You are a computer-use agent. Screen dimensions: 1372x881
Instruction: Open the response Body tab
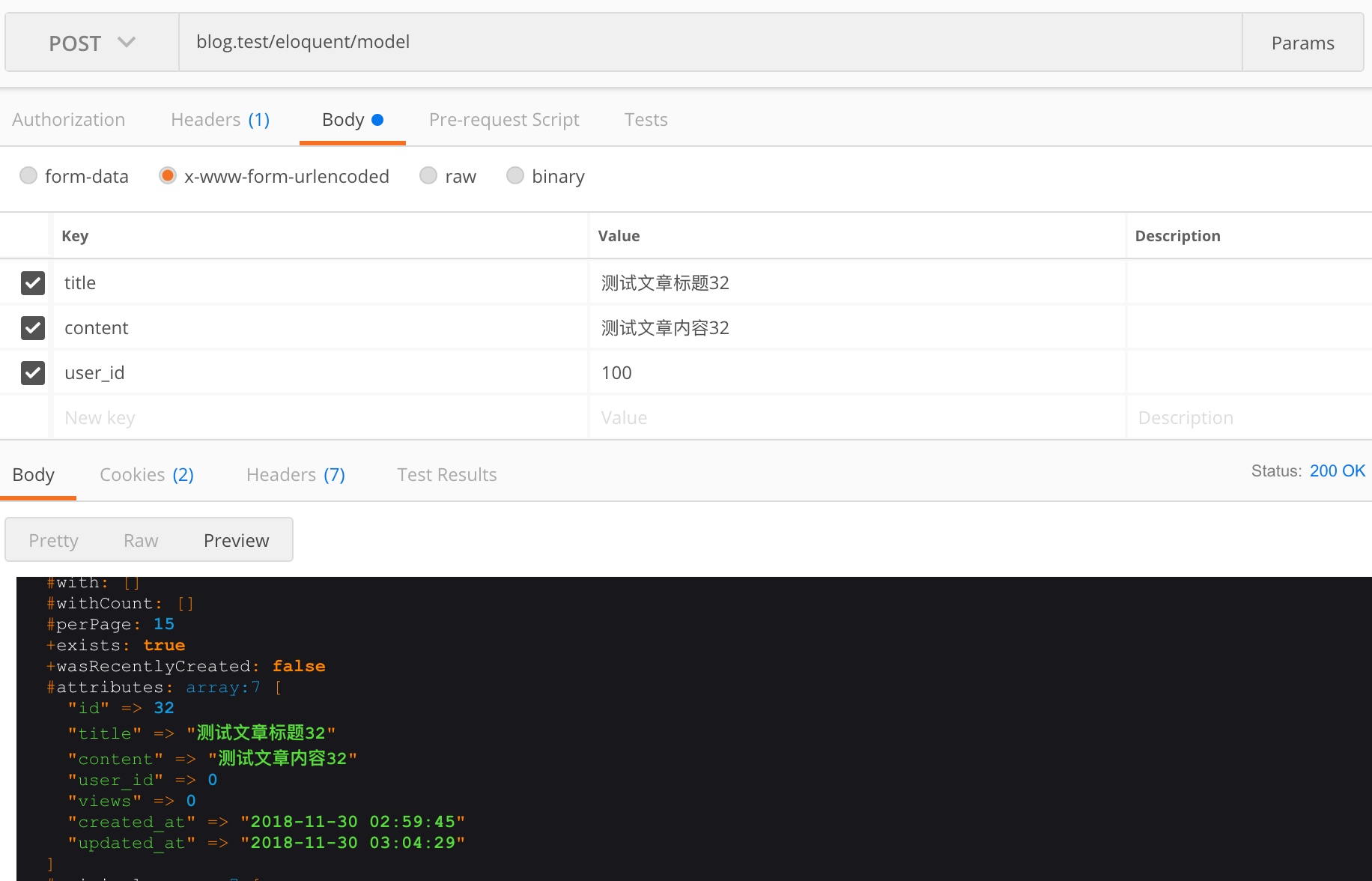click(x=34, y=475)
